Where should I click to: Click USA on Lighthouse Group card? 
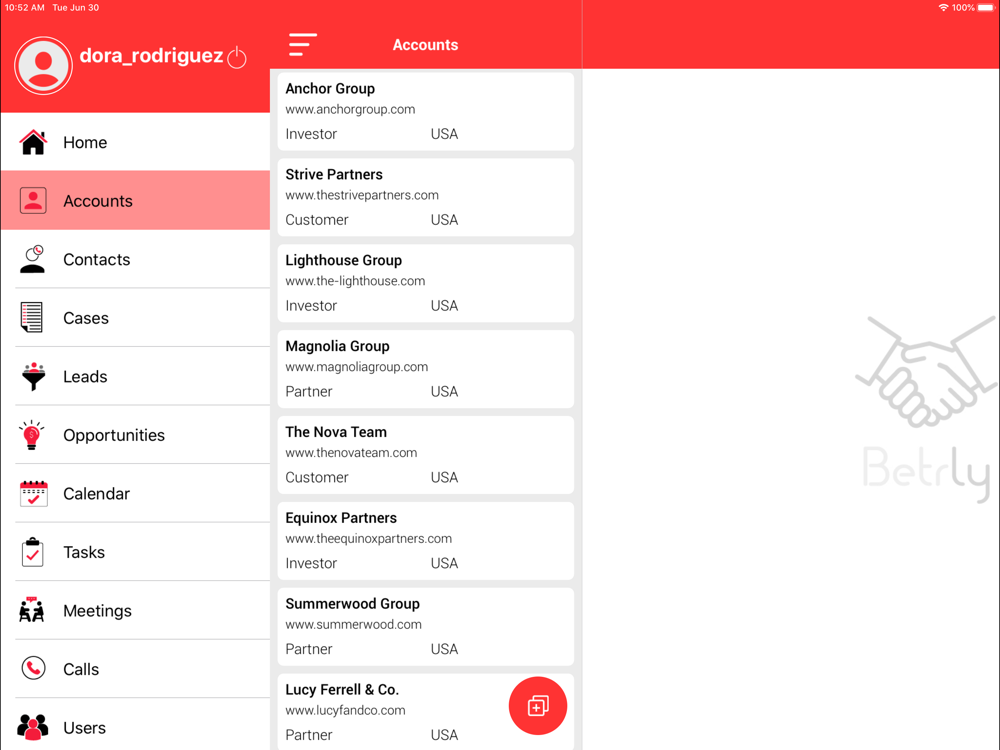445,305
